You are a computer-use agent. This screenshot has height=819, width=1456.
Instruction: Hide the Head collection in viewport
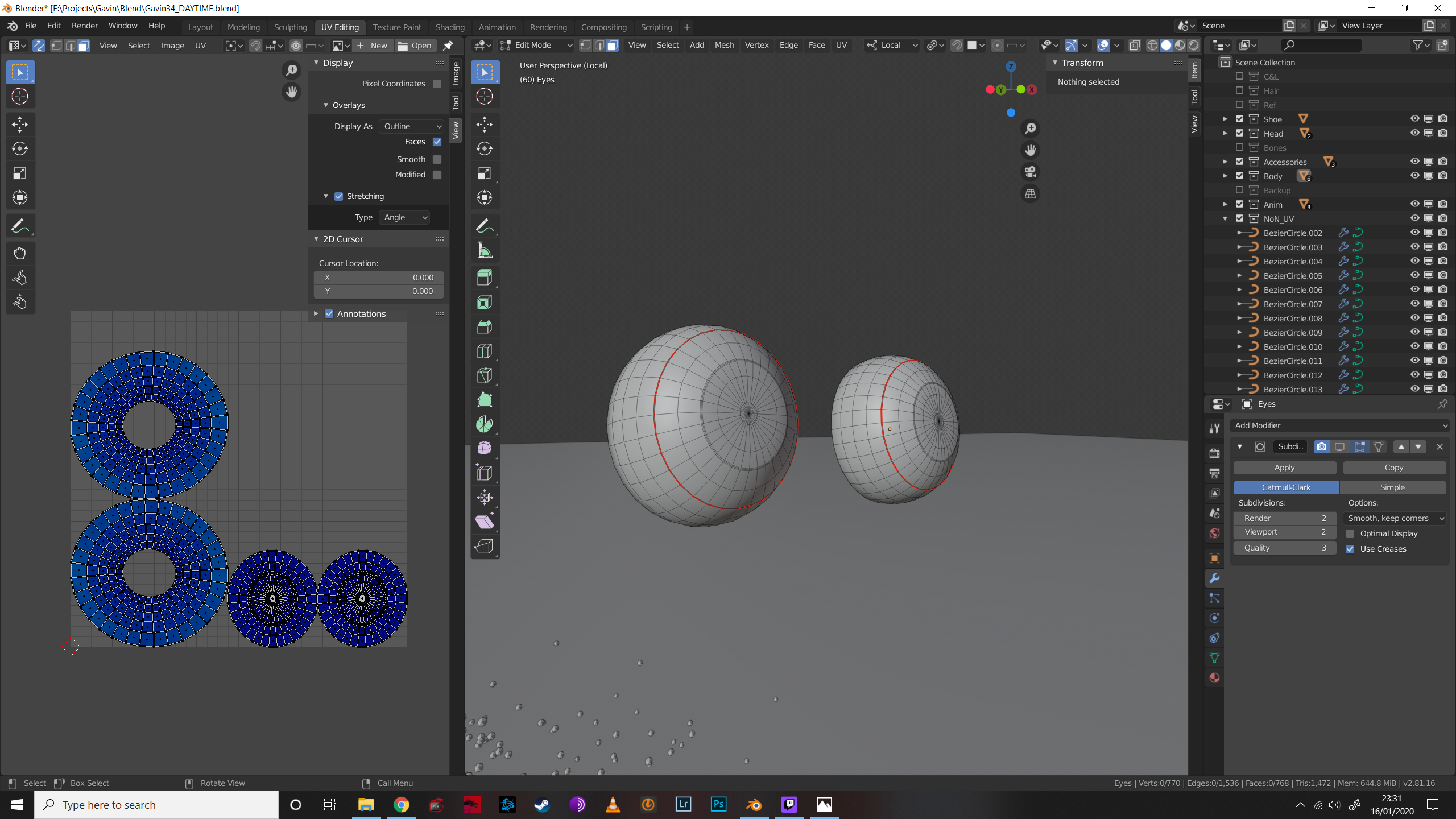coord(1414,133)
